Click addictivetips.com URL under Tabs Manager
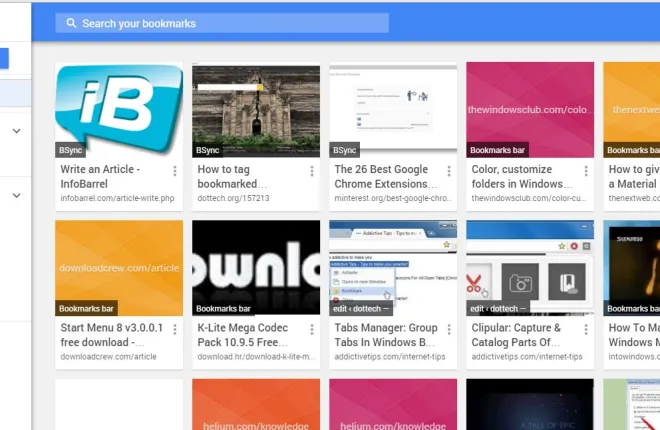Screen dimensions: 660x430 coord(390,356)
